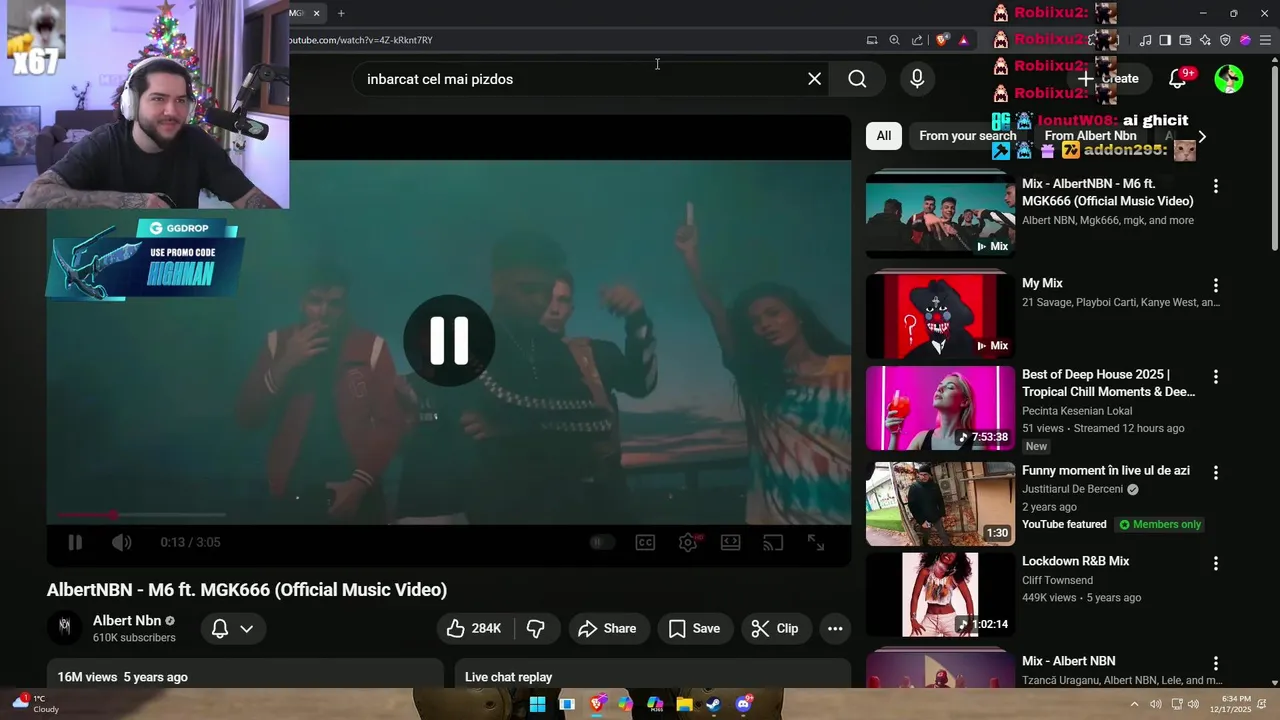Screen dimensions: 1280x720
Task: Open Funny moment în live ul de azi
Action: tap(1106, 470)
